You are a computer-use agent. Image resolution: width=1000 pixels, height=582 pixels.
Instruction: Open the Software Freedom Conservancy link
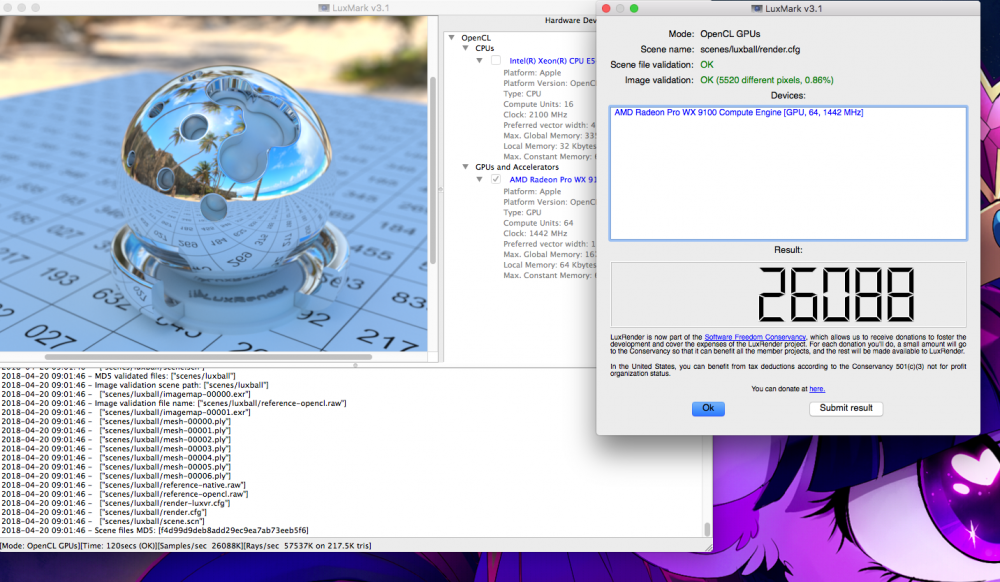754,337
